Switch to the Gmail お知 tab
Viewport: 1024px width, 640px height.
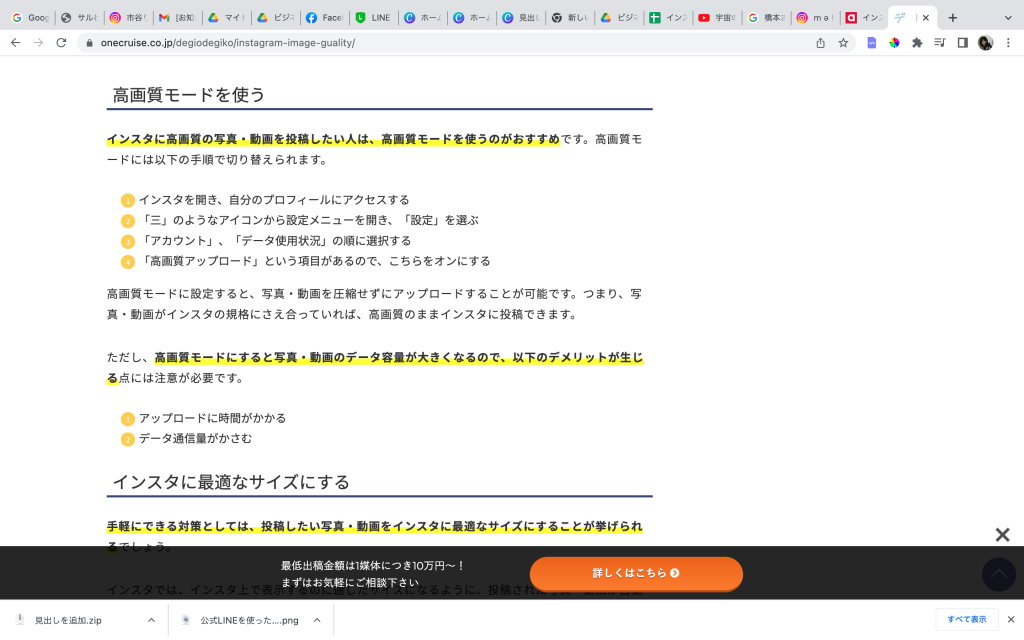click(x=177, y=18)
